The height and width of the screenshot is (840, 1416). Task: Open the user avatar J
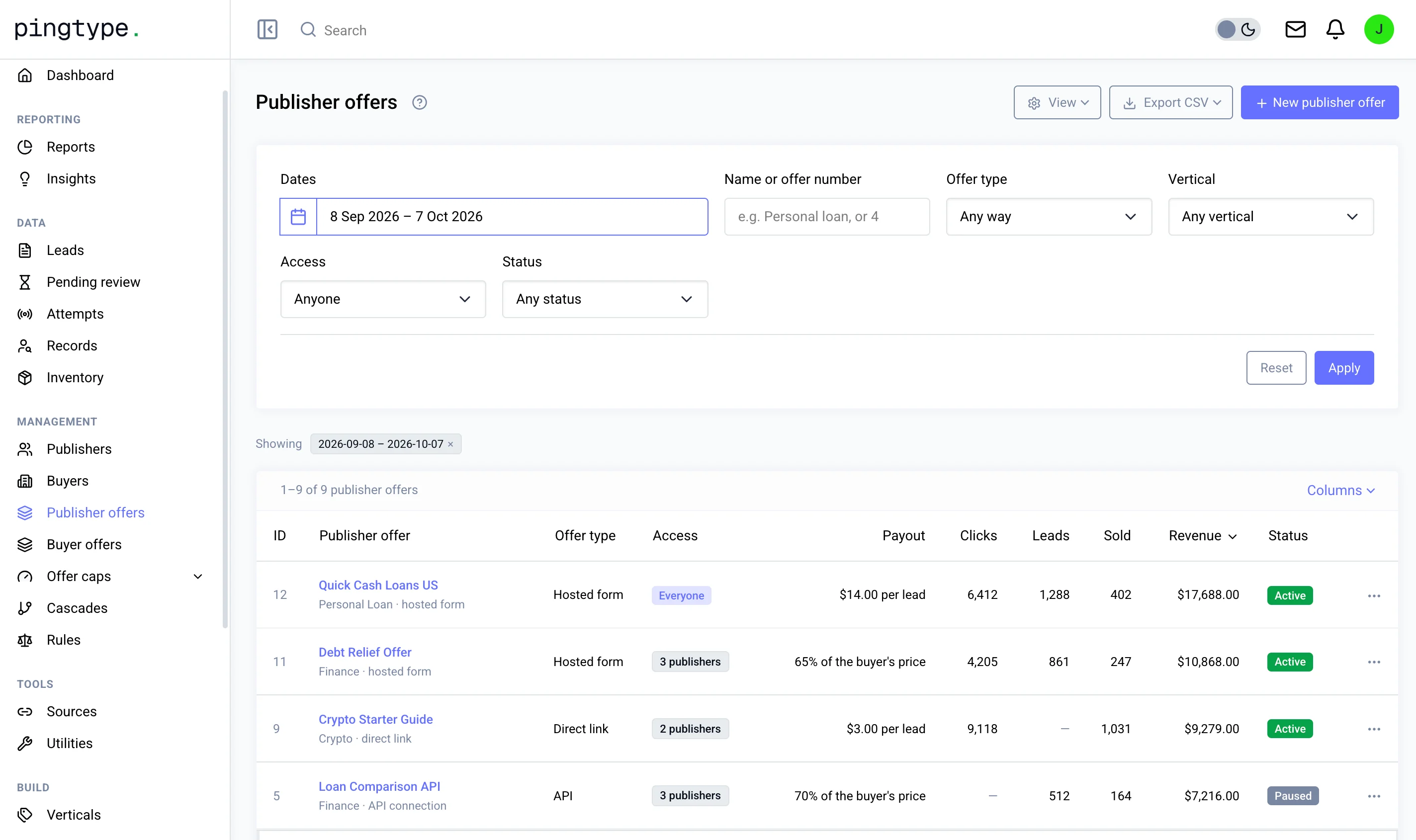pos(1379,29)
